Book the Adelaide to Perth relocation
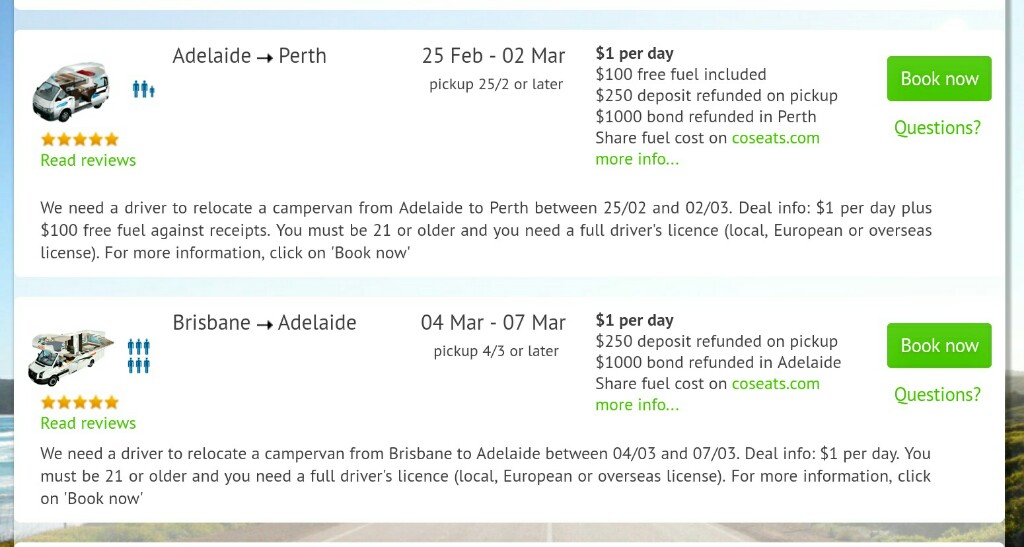This screenshot has height=547, width=1024. tap(939, 79)
